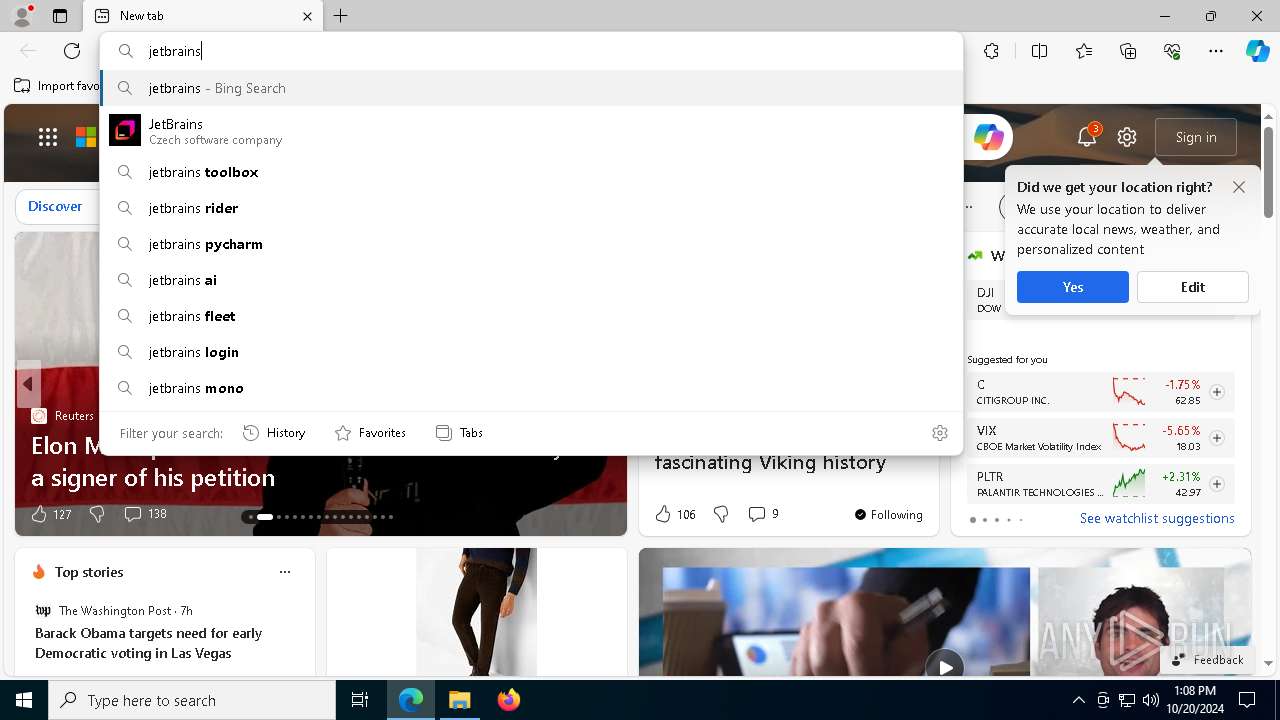Open Copilot sidebar icon
This screenshot has height=720, width=1280.
pos(1257,51)
